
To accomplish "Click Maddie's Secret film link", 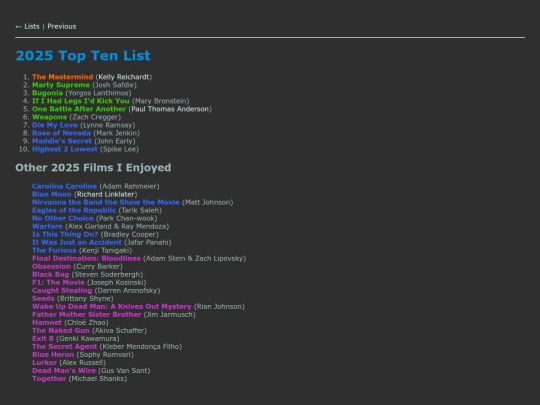I will 62,141.
